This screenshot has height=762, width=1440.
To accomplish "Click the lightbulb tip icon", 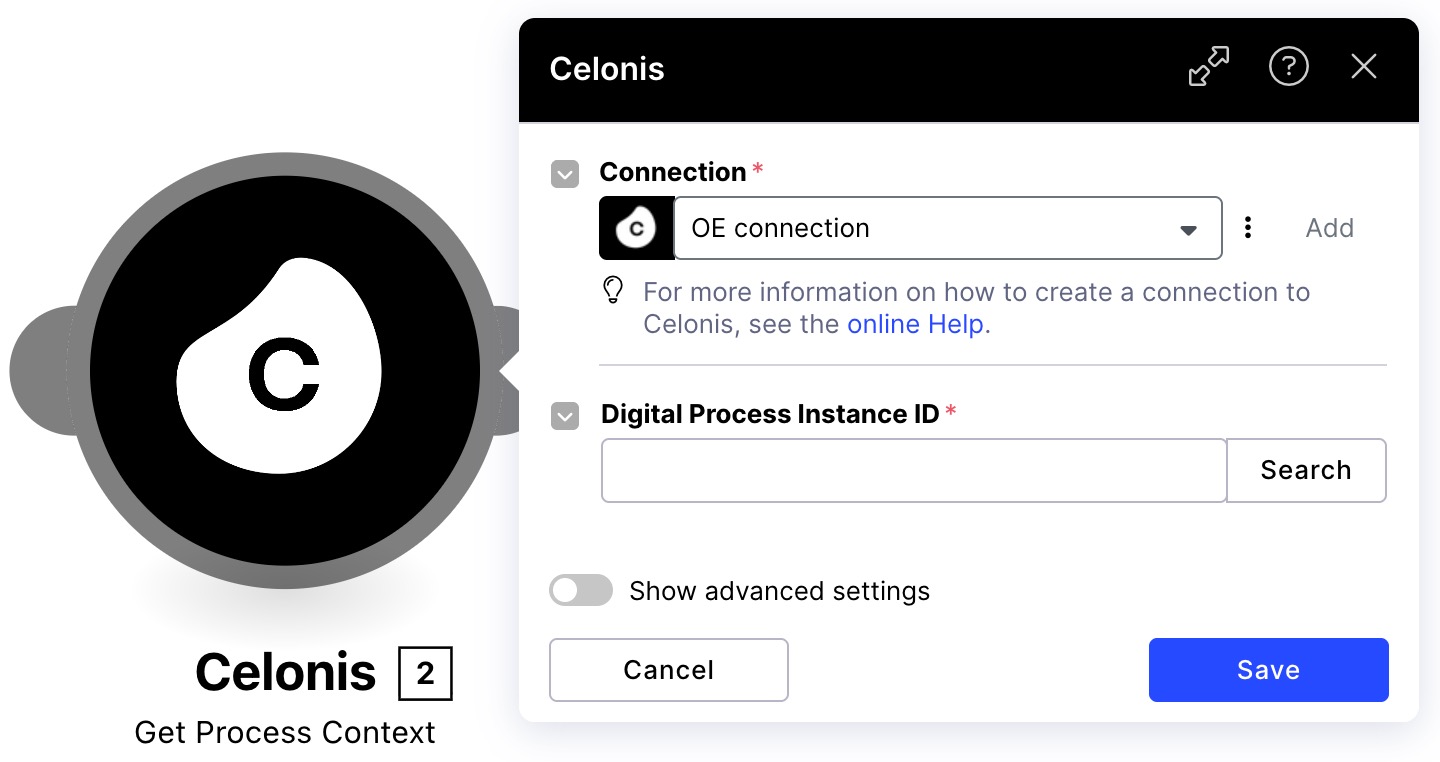I will click(x=613, y=290).
